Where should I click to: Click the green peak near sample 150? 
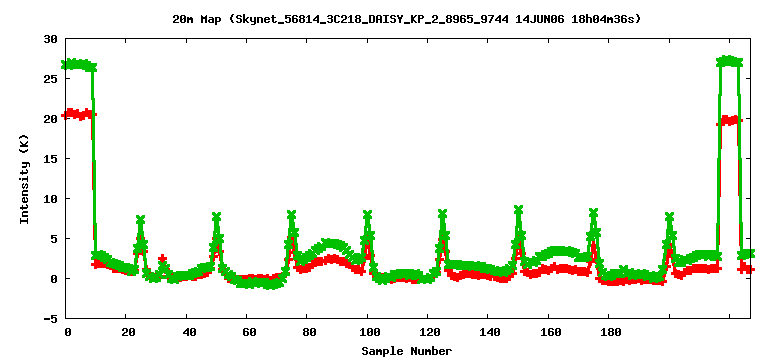pyautogui.click(x=518, y=210)
